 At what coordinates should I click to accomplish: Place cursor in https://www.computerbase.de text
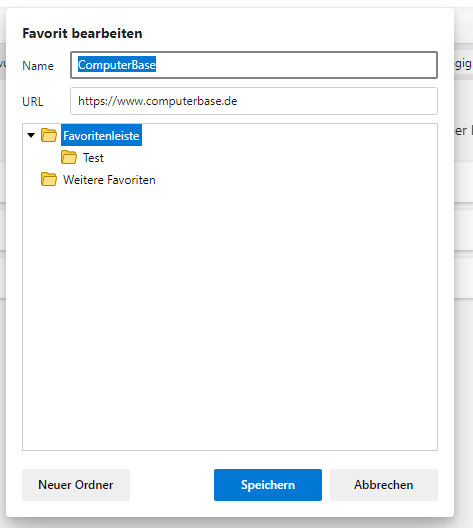pos(158,101)
